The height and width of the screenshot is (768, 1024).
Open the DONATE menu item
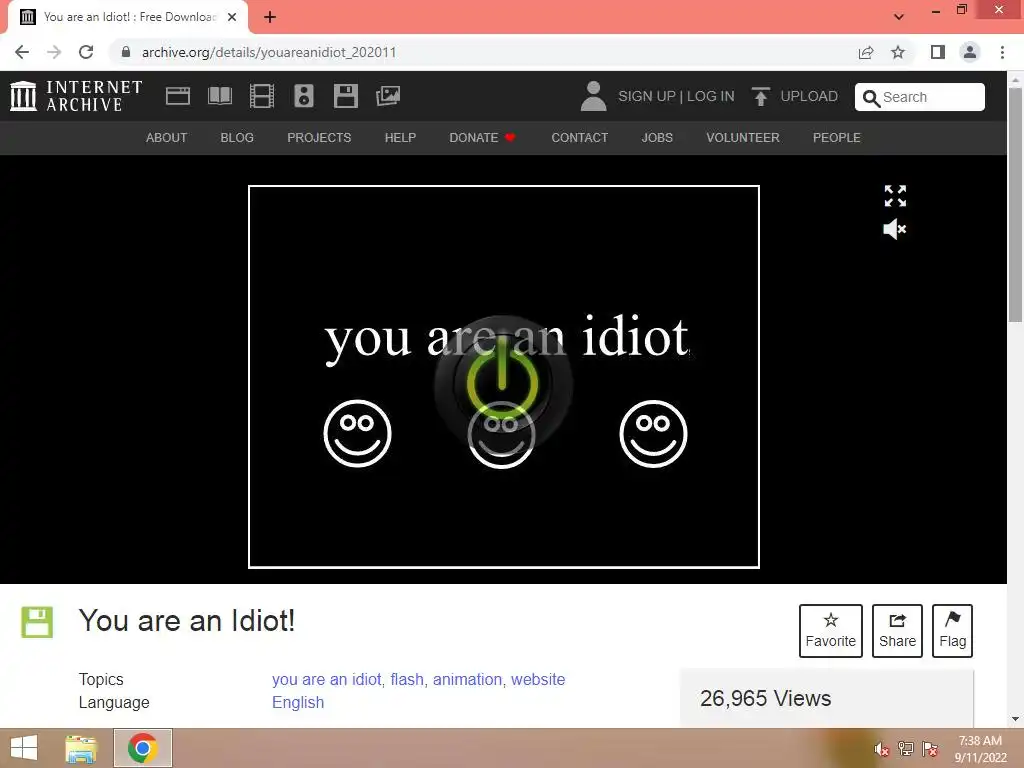482,138
